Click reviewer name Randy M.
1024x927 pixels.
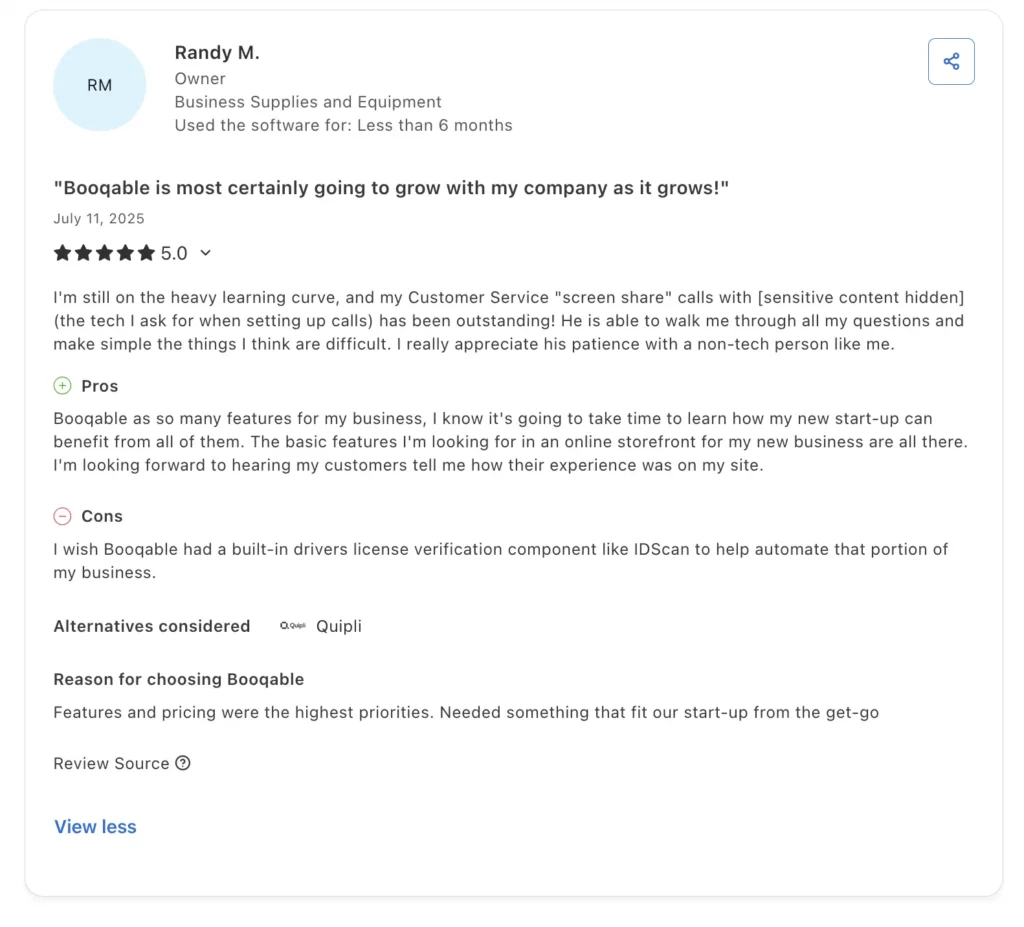217,53
